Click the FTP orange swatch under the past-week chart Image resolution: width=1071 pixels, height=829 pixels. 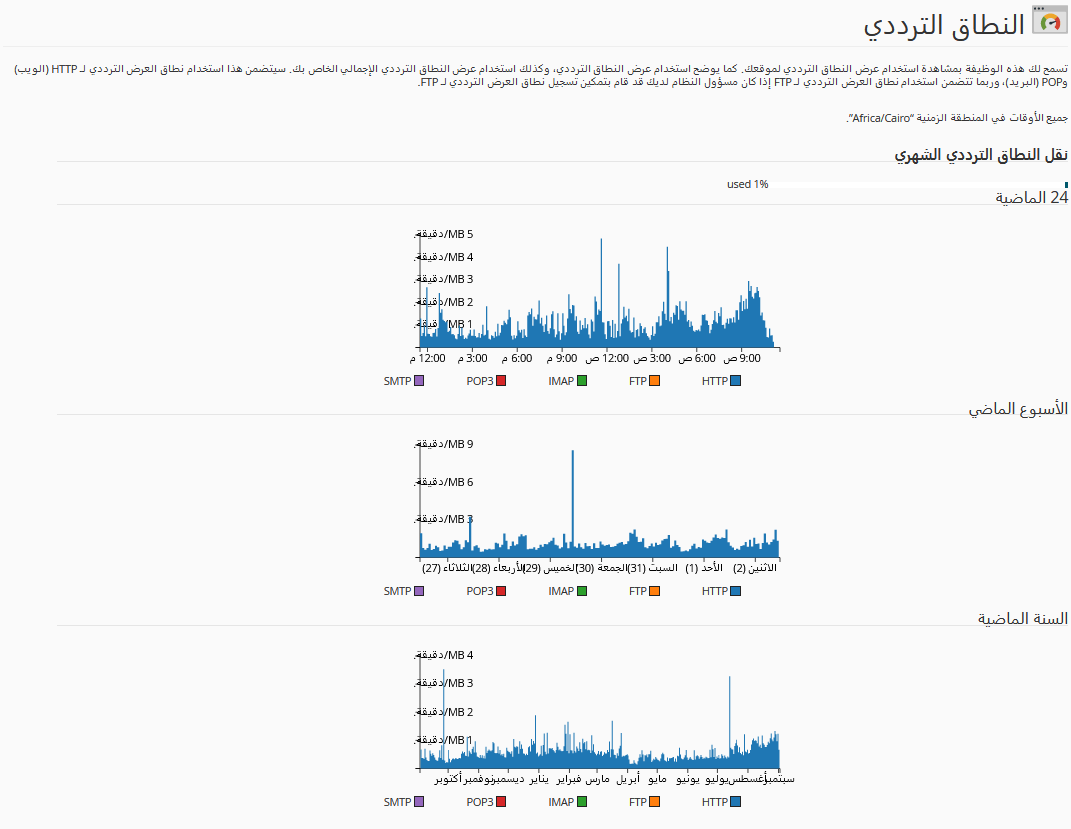click(x=655, y=591)
